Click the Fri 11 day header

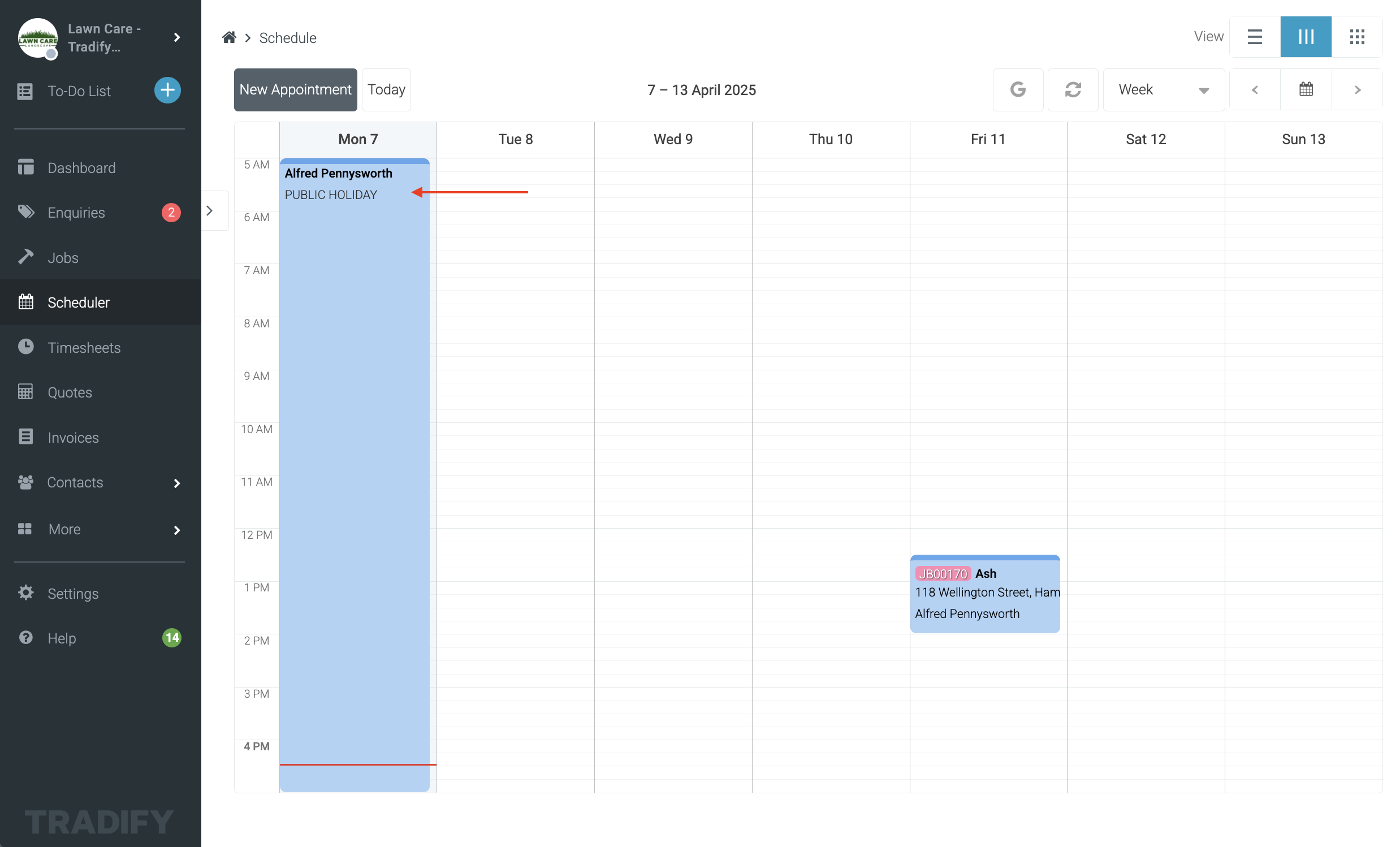988,140
